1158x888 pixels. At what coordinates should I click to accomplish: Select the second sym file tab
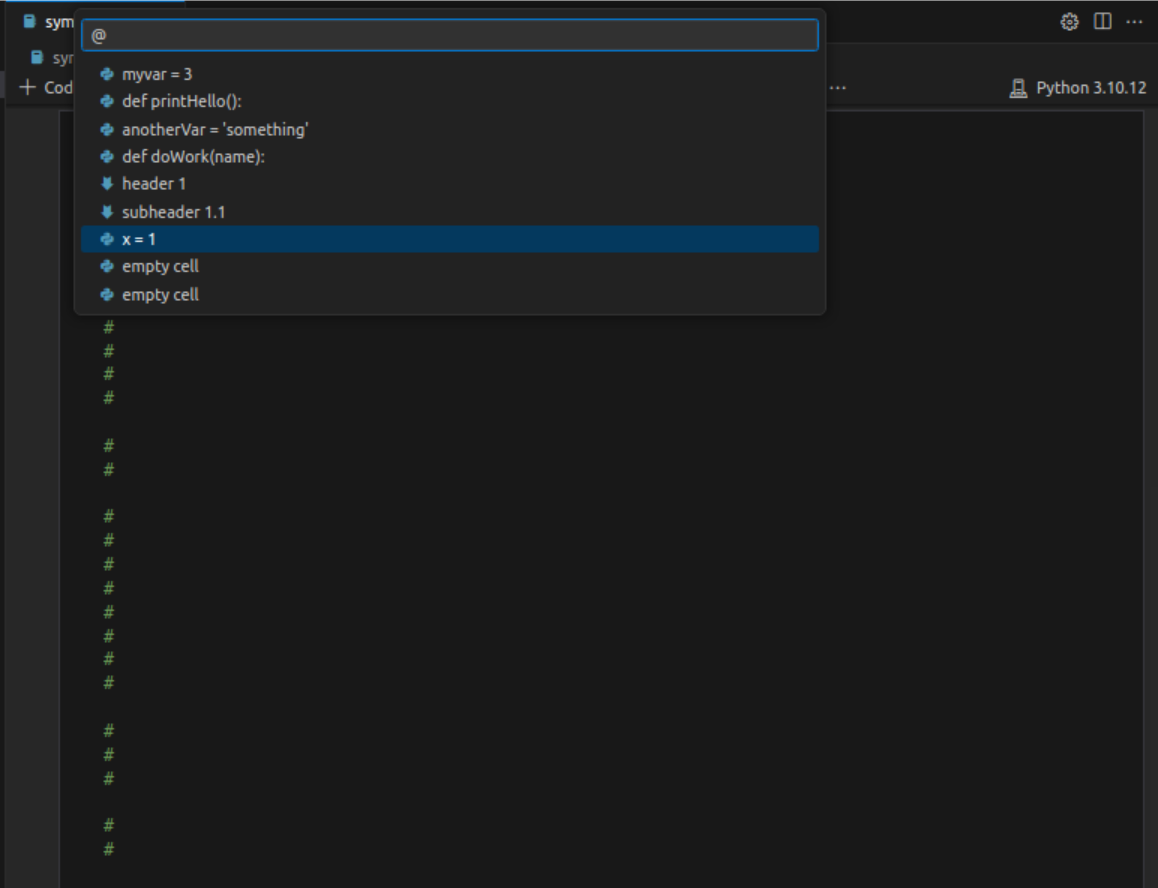(60, 57)
